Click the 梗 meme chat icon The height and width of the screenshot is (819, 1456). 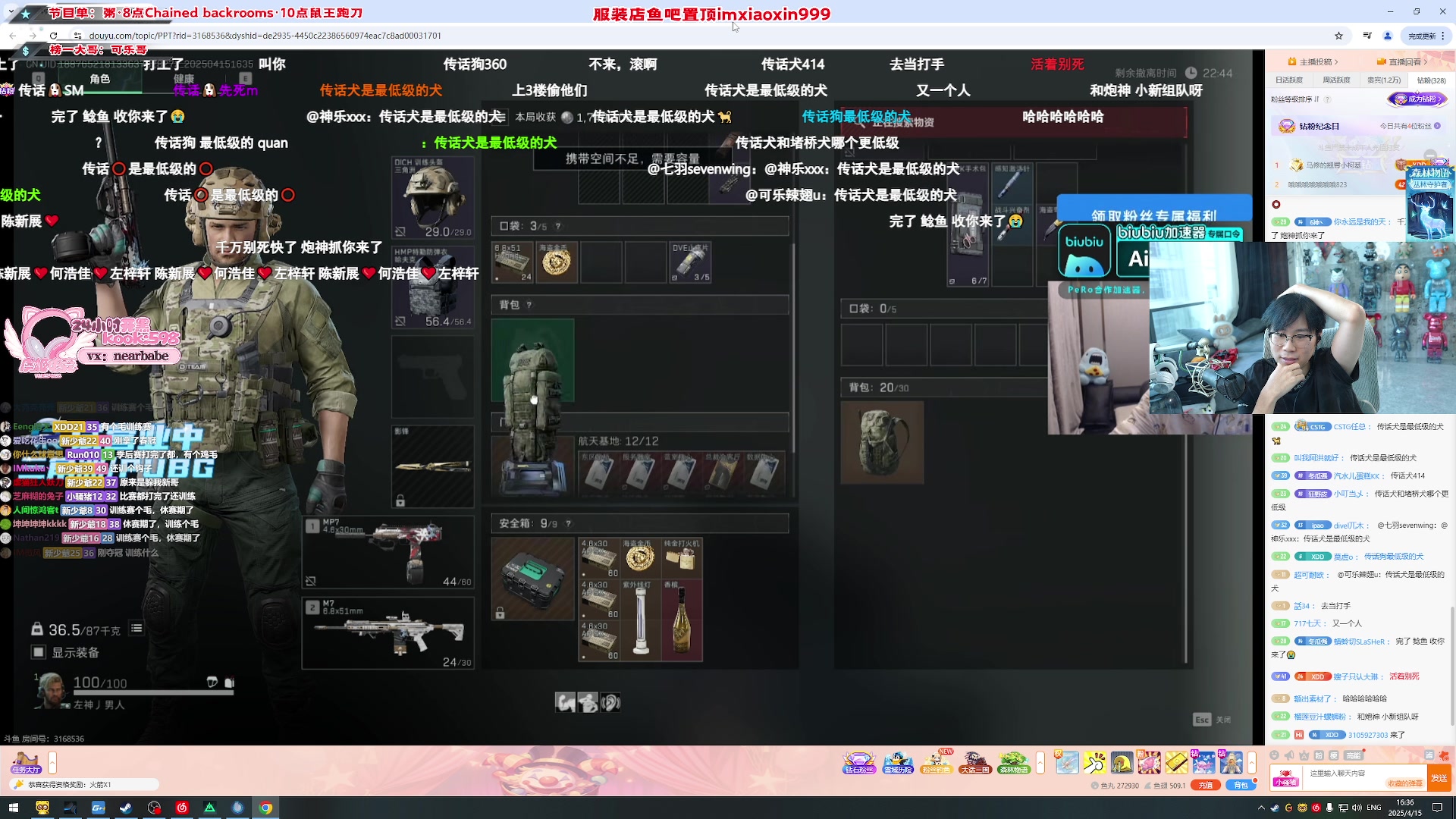pyautogui.click(x=1333, y=755)
